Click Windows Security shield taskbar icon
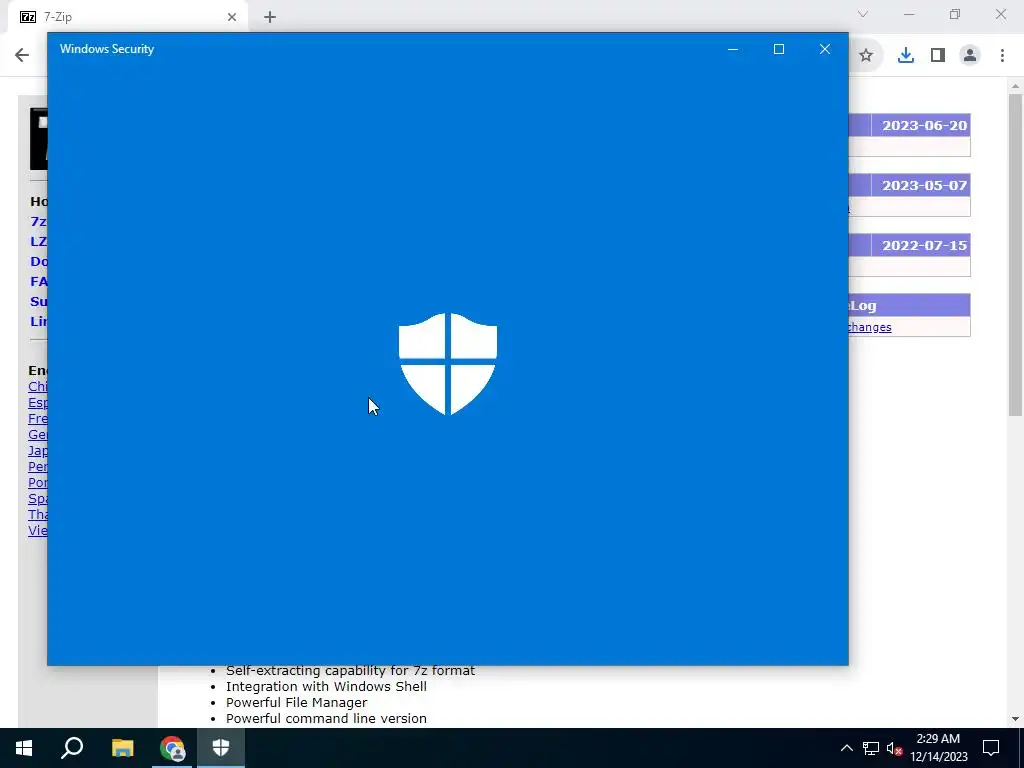 221,748
